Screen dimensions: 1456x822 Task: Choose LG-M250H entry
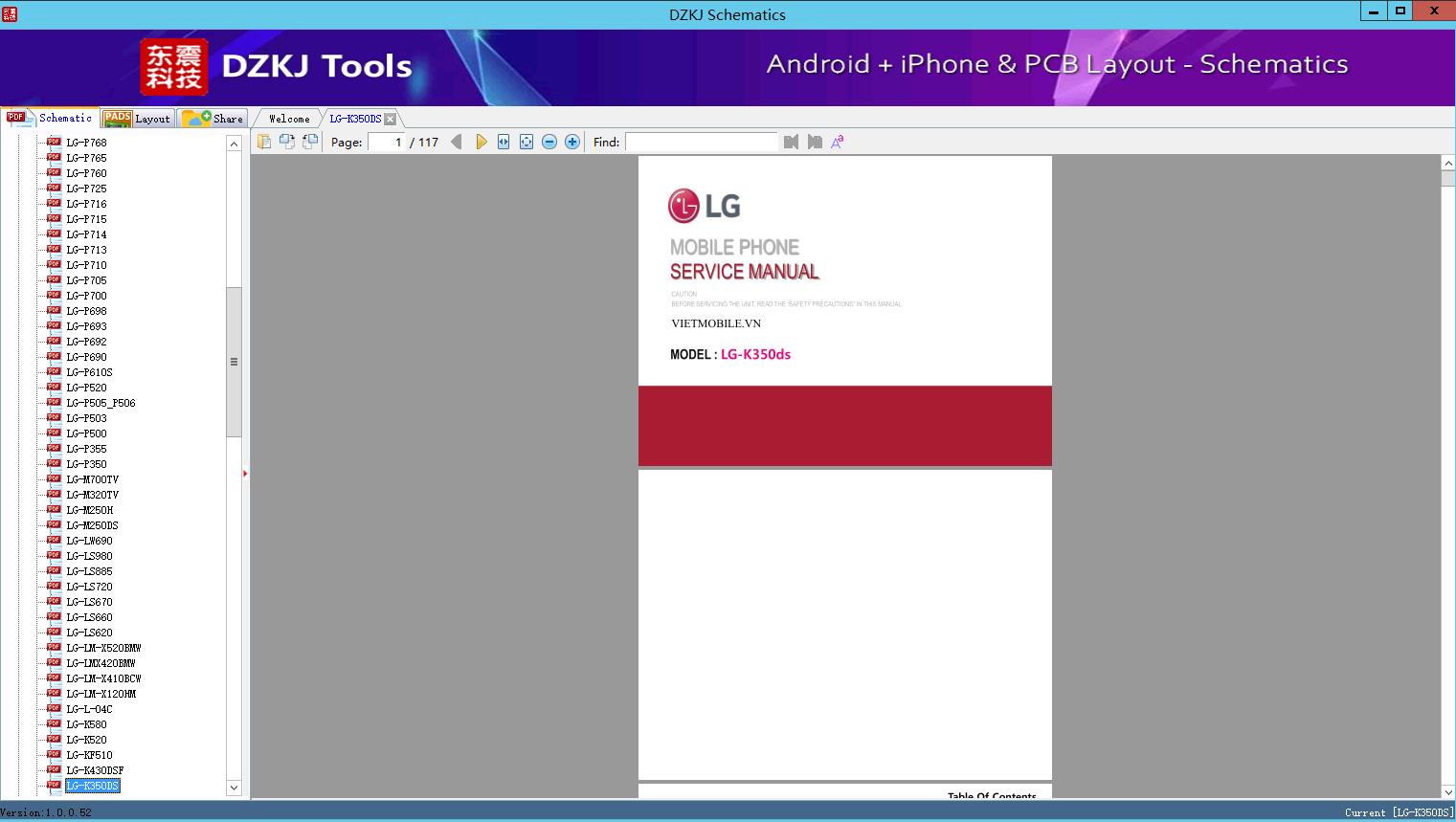click(89, 510)
